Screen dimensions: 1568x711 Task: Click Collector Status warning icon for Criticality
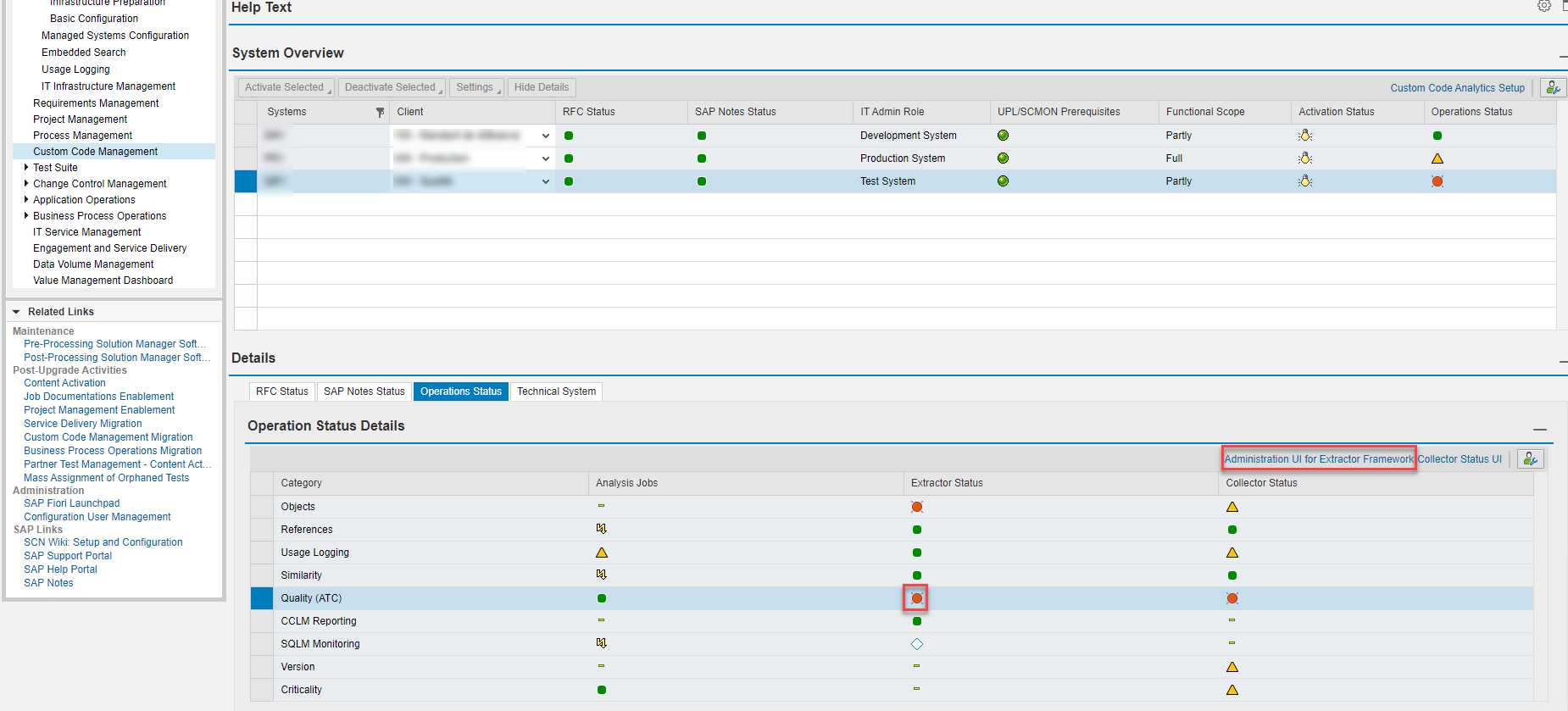pyautogui.click(x=1232, y=690)
